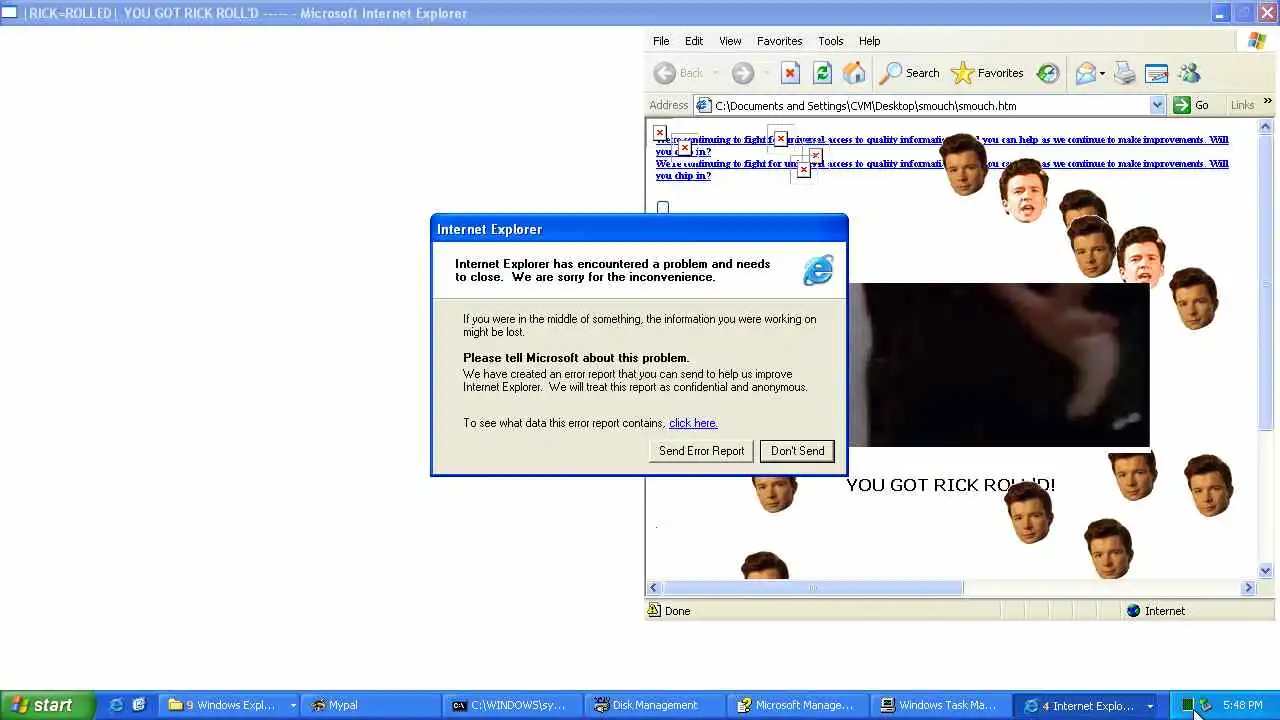Click the 5:48 PM system clock
Image resolution: width=1280 pixels, height=720 pixels.
(x=1242, y=705)
